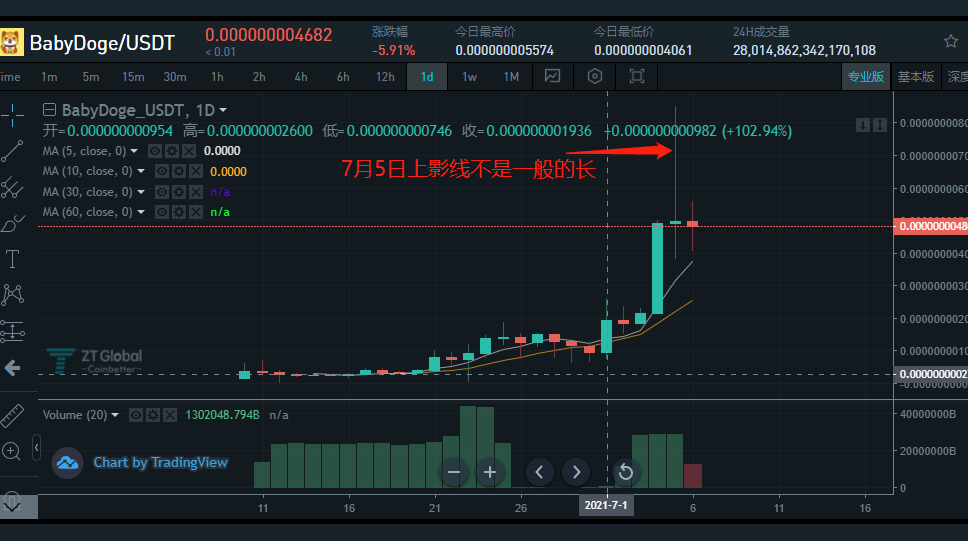Select the brush drawing tool
This screenshot has width=968, height=541.
click(12, 224)
